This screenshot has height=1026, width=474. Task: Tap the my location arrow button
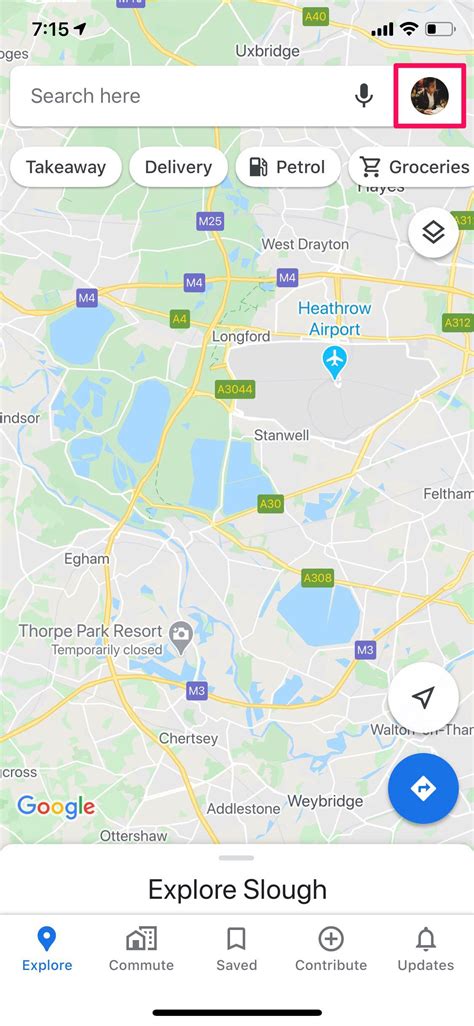point(423,698)
